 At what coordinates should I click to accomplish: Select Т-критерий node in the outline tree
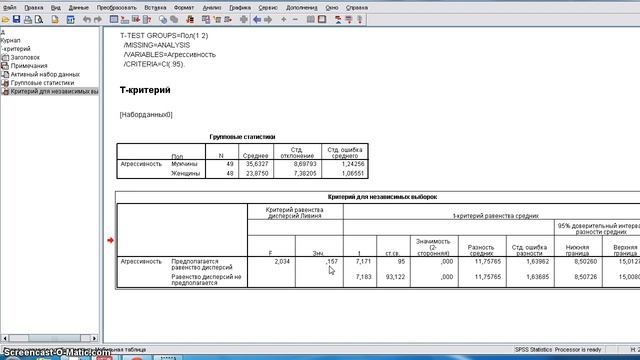coord(16,49)
